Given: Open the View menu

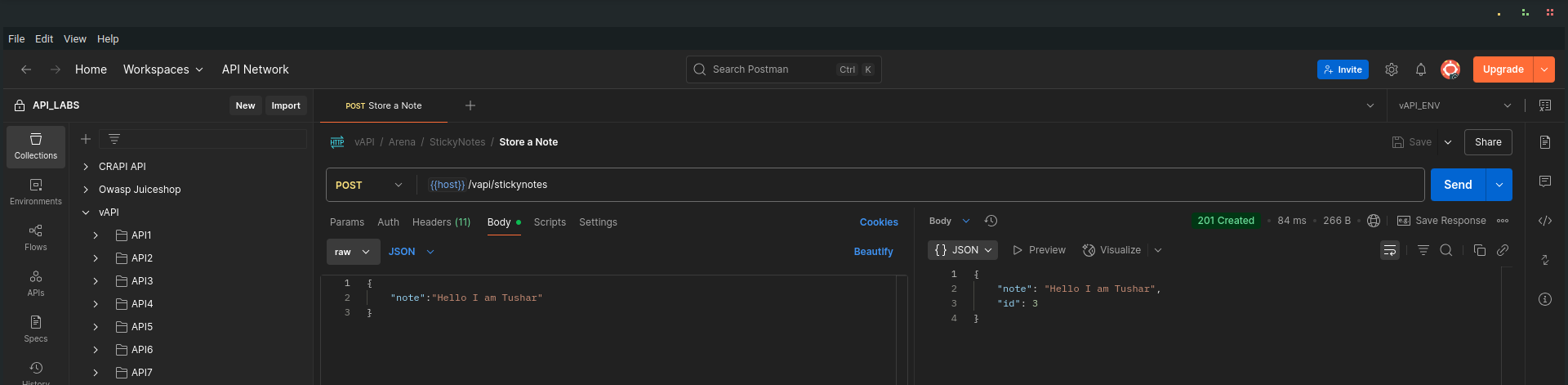Looking at the screenshot, I should click(75, 38).
